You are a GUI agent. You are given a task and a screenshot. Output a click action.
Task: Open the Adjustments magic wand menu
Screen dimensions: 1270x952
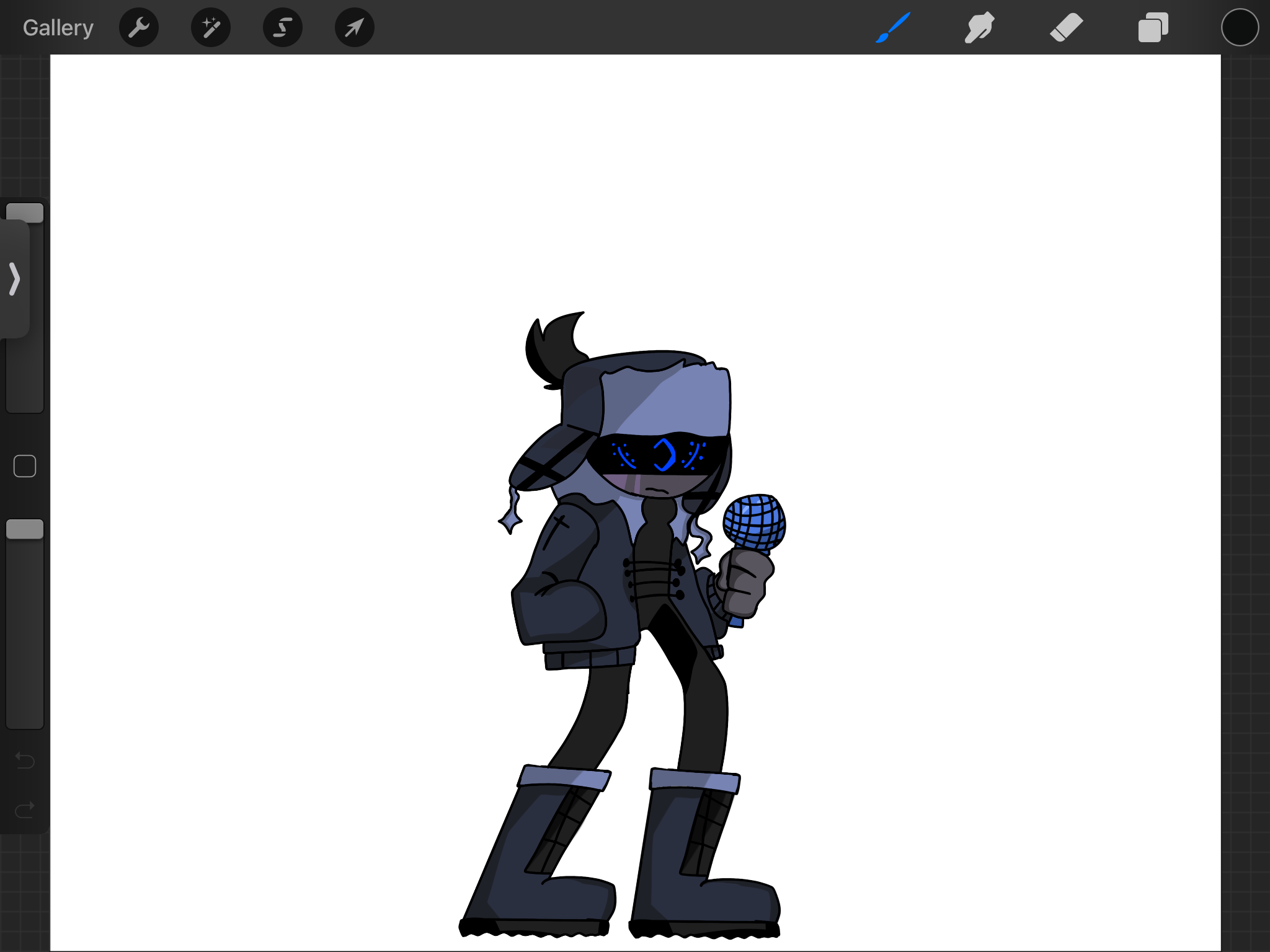pos(211,27)
